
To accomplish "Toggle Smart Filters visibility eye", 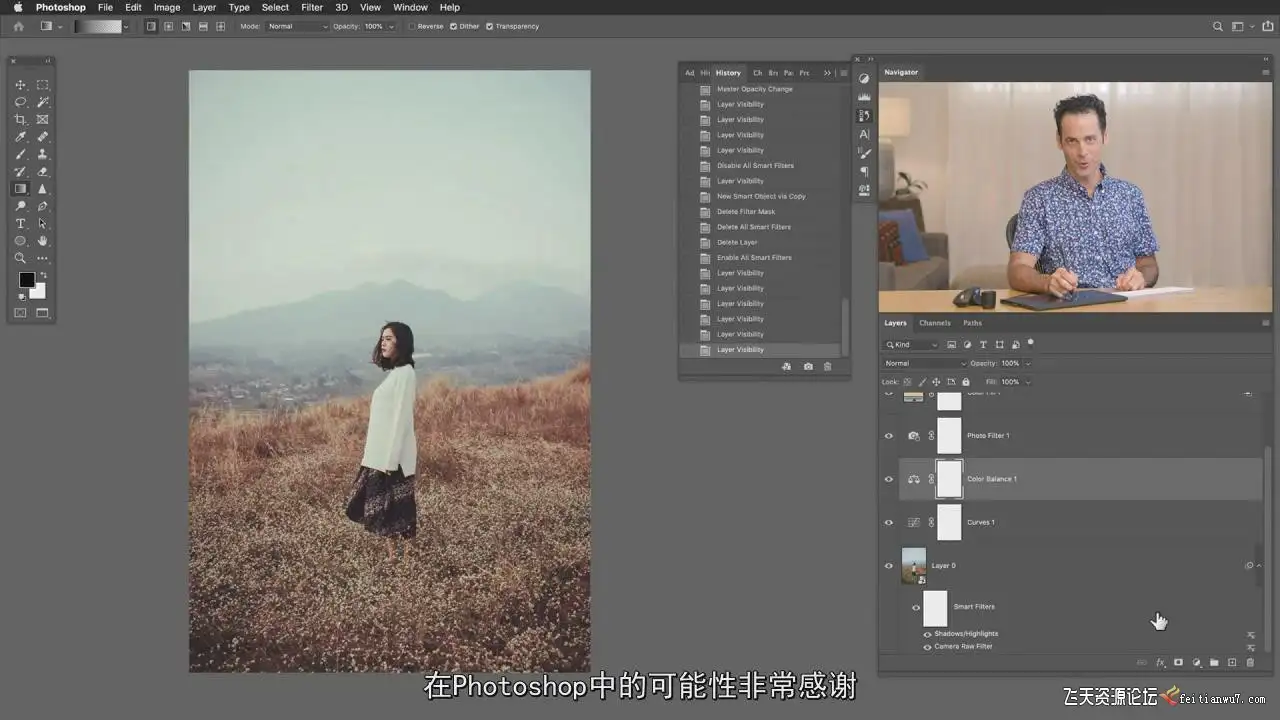I will [914, 607].
